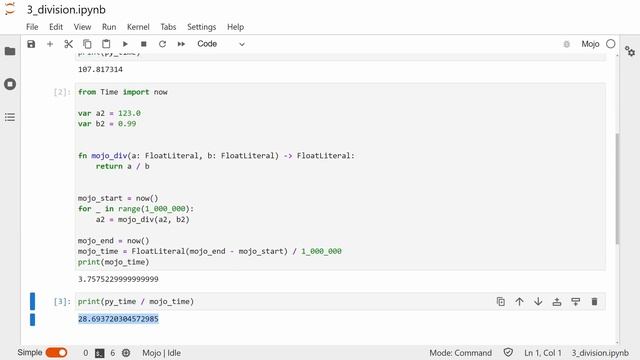Collapse cell 3 output using blue bar

pyautogui.click(x=32, y=319)
